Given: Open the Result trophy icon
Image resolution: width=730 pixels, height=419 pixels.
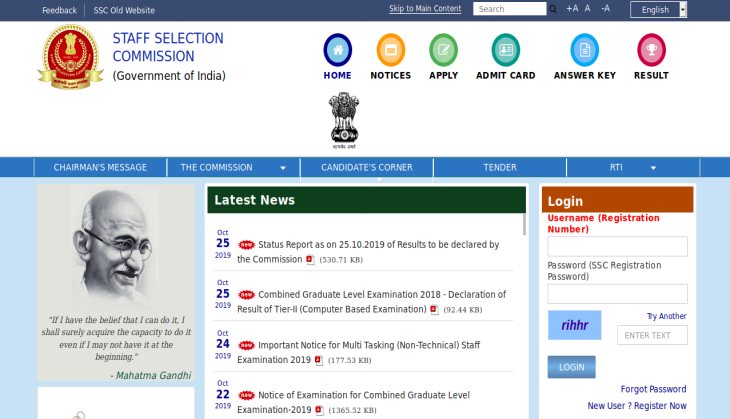Looking at the screenshot, I should tap(651, 50).
